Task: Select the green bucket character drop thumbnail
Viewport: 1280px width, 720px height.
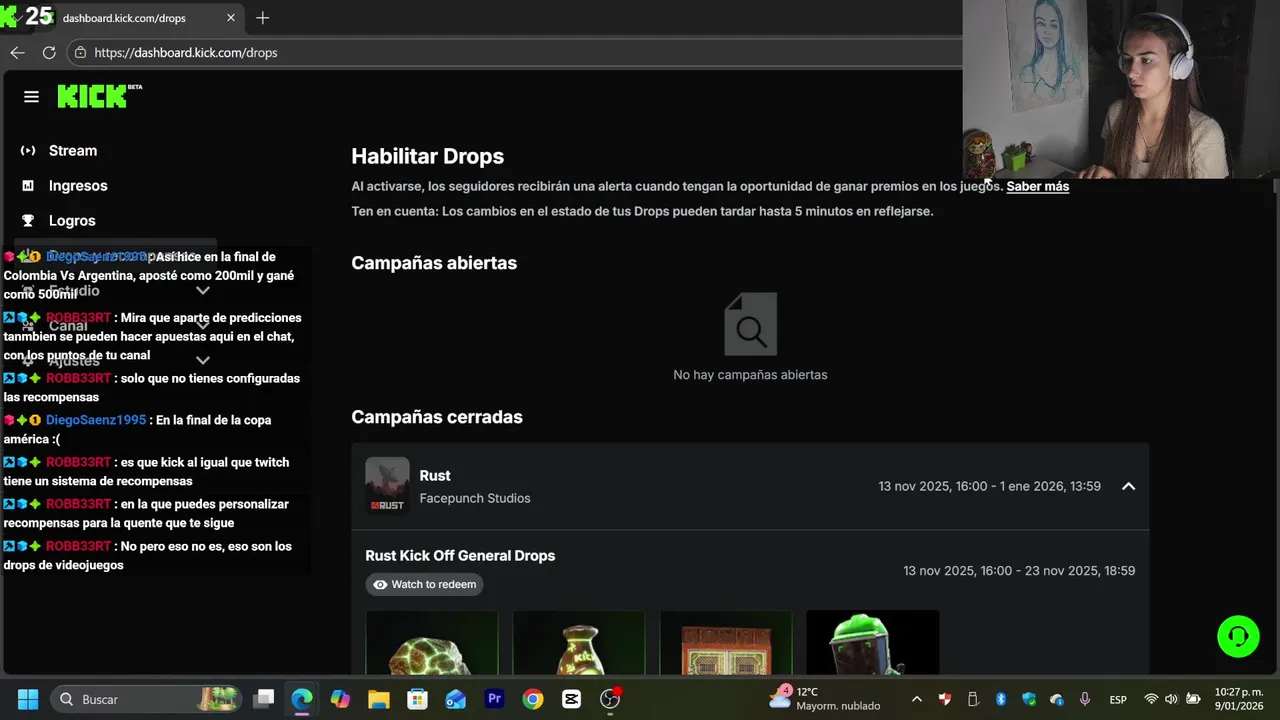Action: [873, 642]
